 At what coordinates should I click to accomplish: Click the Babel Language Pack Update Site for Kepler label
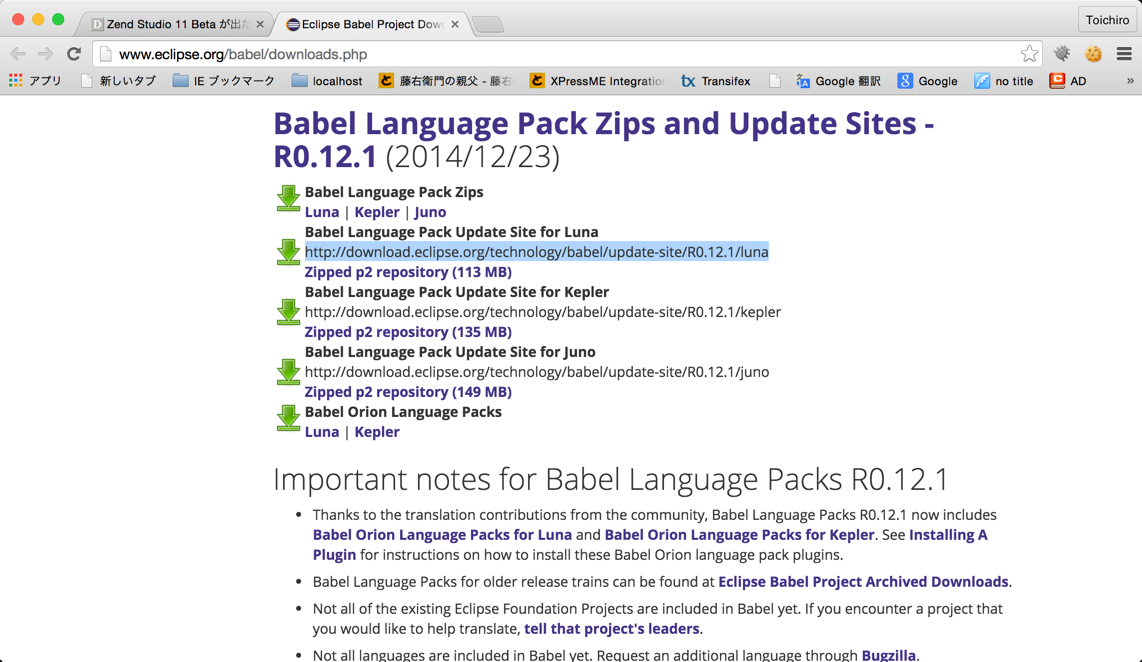(457, 292)
